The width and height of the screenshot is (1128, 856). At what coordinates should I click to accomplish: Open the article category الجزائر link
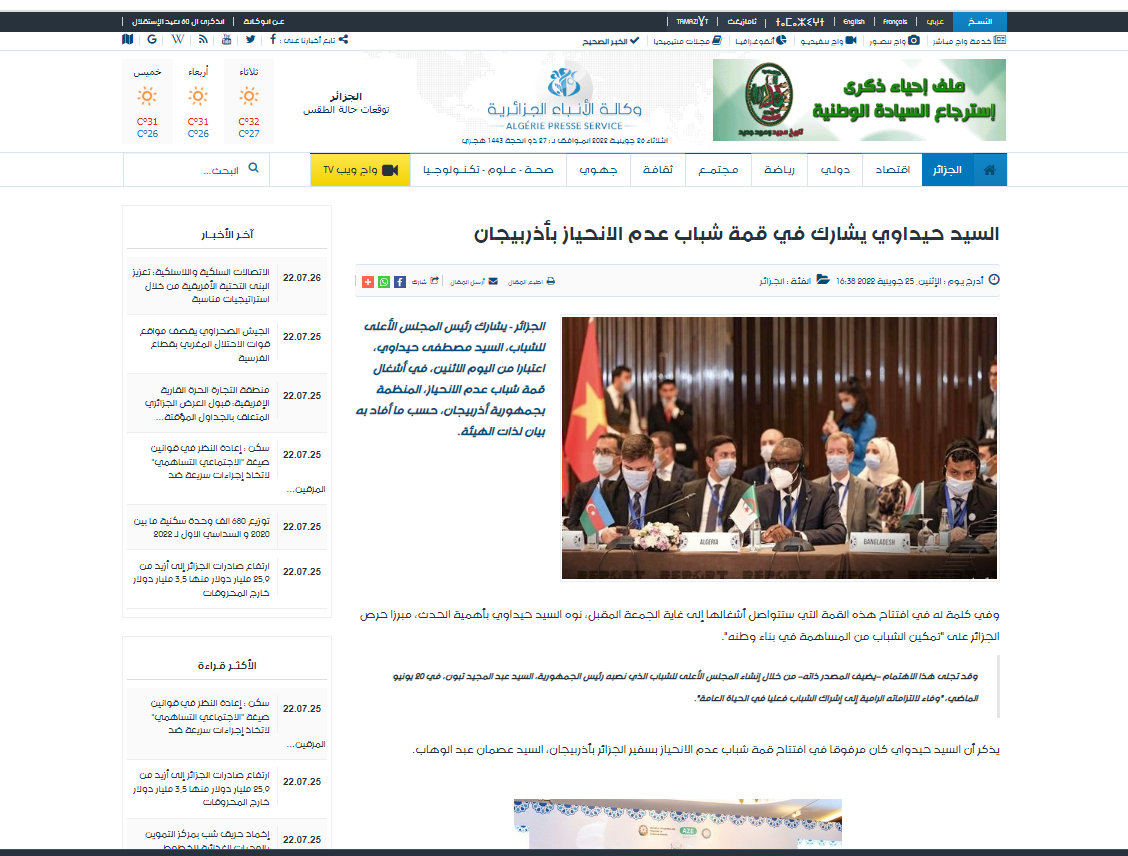(772, 281)
